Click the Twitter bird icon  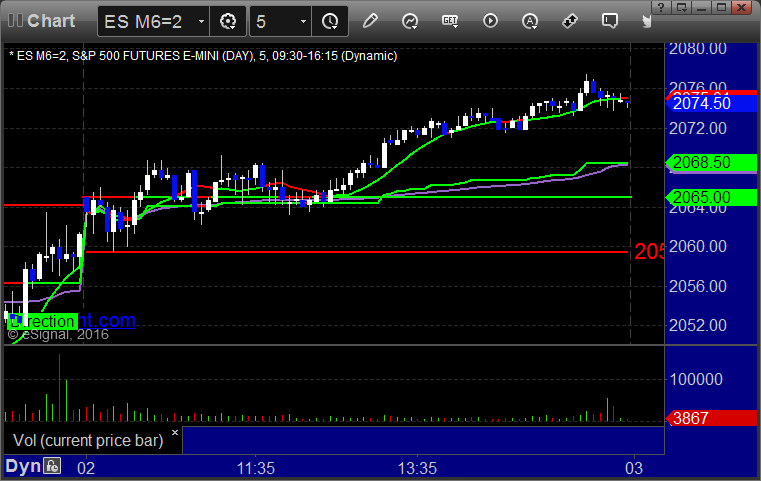[x=646, y=21]
